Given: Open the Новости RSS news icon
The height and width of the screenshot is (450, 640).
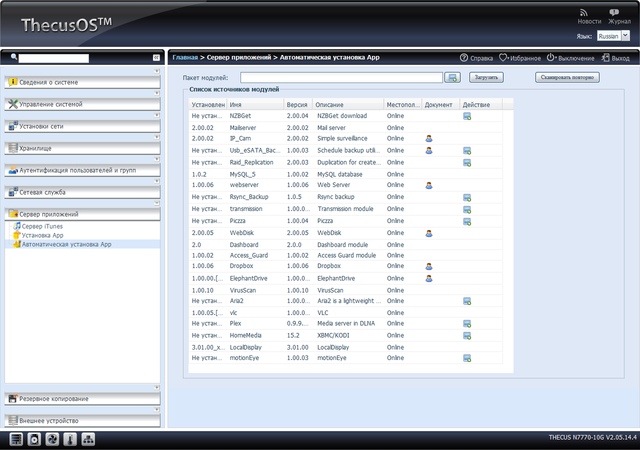Looking at the screenshot, I should (x=584, y=13).
